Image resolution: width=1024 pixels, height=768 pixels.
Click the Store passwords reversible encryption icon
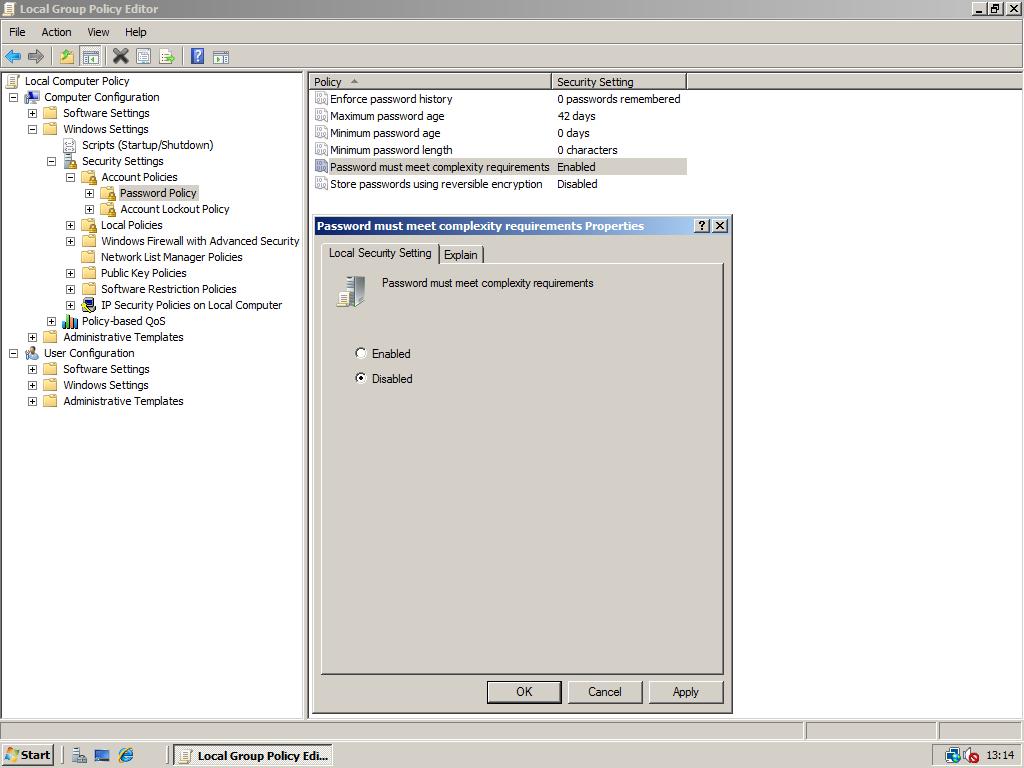click(321, 184)
